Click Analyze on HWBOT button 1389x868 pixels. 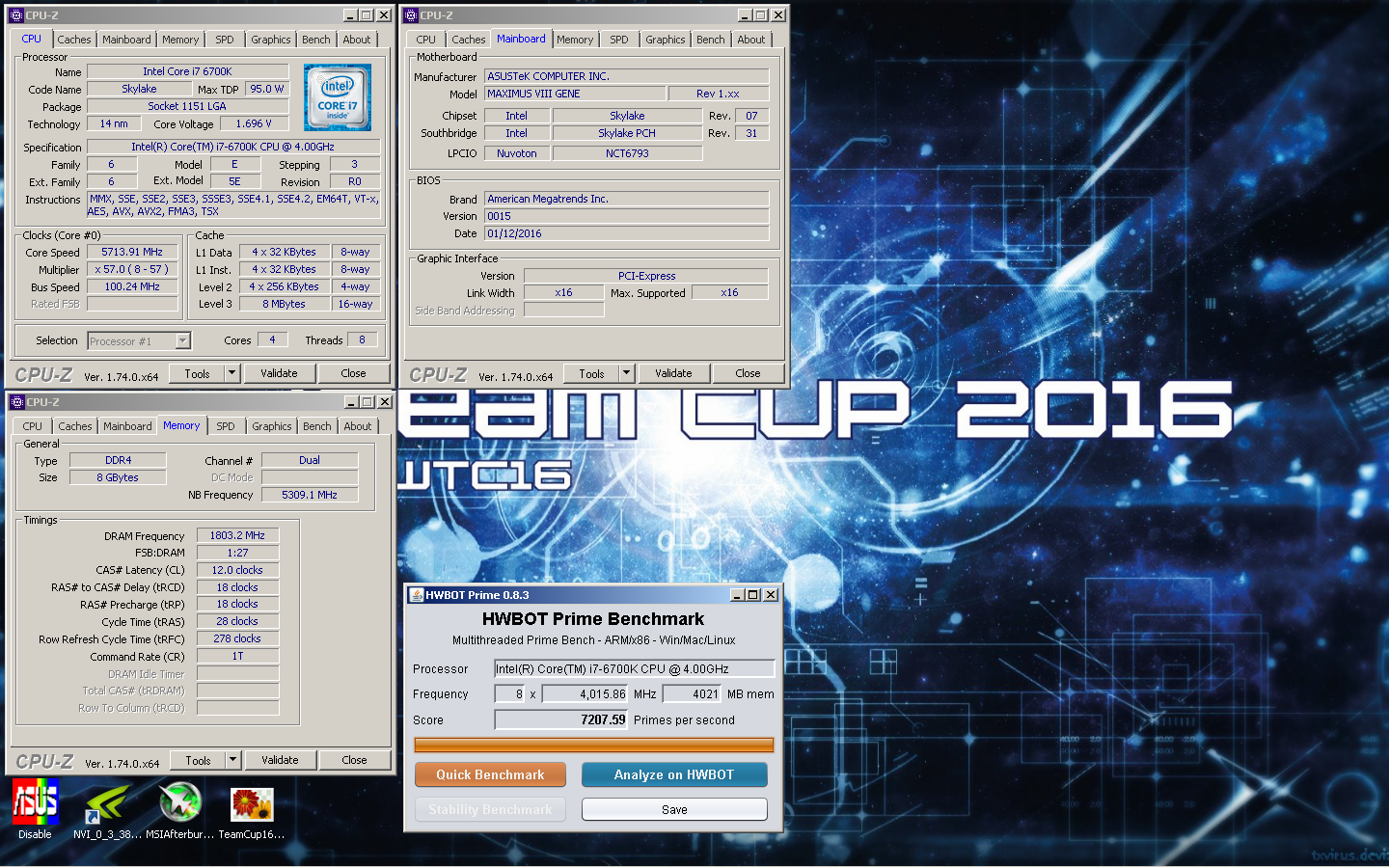point(674,774)
